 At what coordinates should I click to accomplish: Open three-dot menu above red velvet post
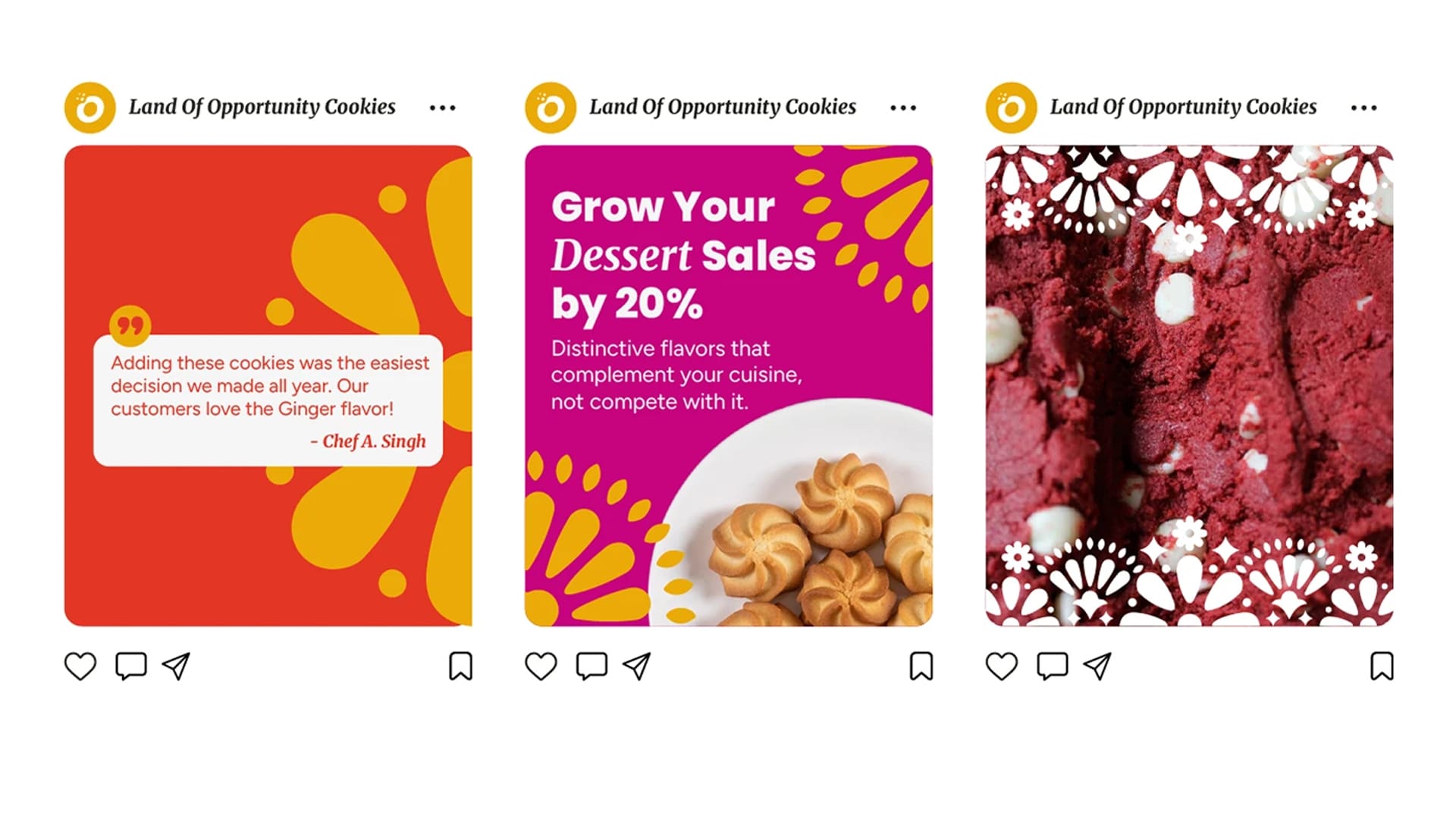coord(1363,108)
